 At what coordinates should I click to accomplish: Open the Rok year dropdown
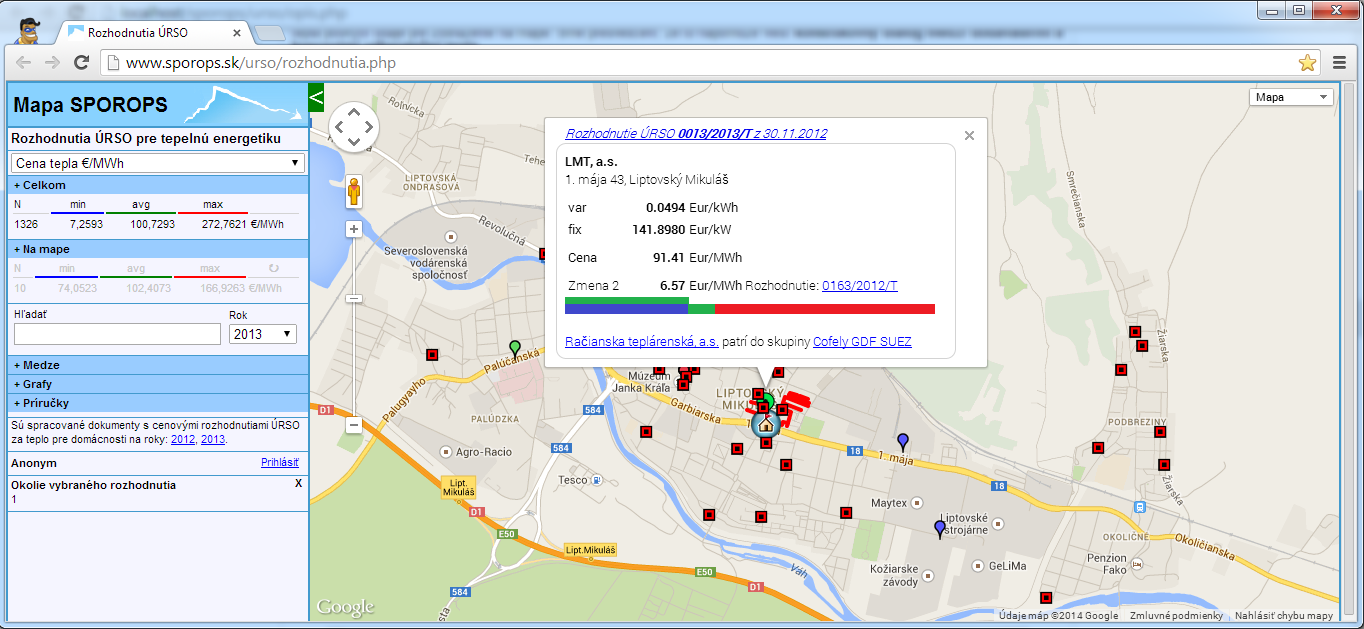(263, 334)
